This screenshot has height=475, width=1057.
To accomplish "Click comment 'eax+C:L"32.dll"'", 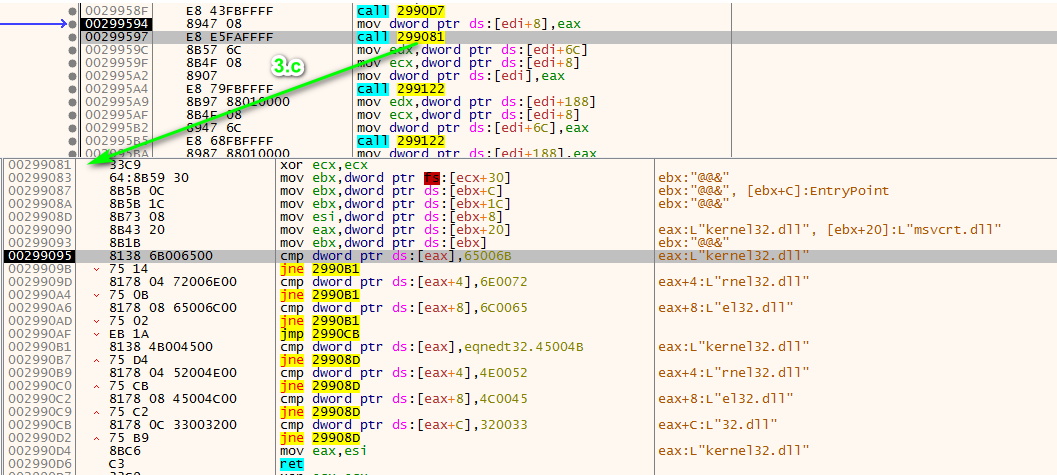I will point(719,423).
